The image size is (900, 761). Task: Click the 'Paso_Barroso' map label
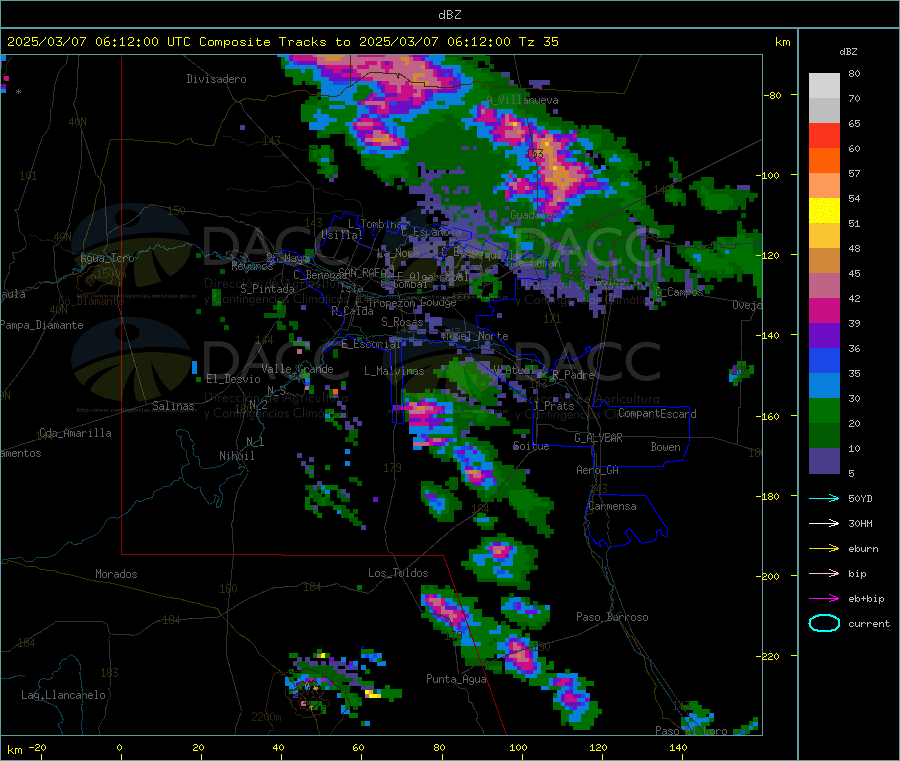click(612, 617)
